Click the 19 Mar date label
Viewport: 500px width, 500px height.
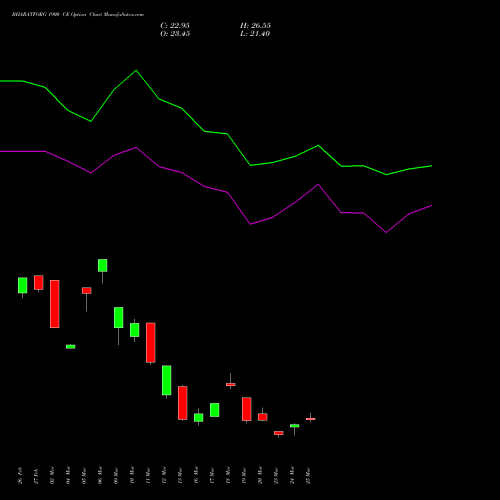tap(244, 475)
